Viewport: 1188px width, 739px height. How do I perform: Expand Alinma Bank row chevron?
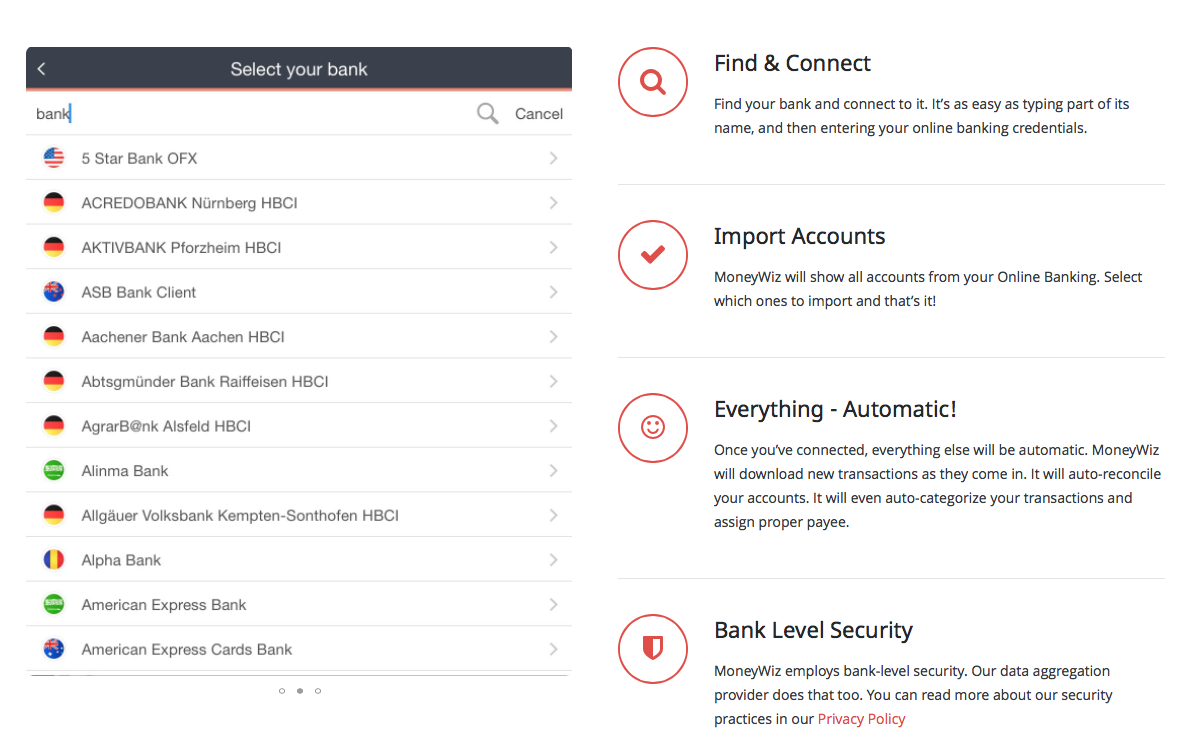point(553,471)
